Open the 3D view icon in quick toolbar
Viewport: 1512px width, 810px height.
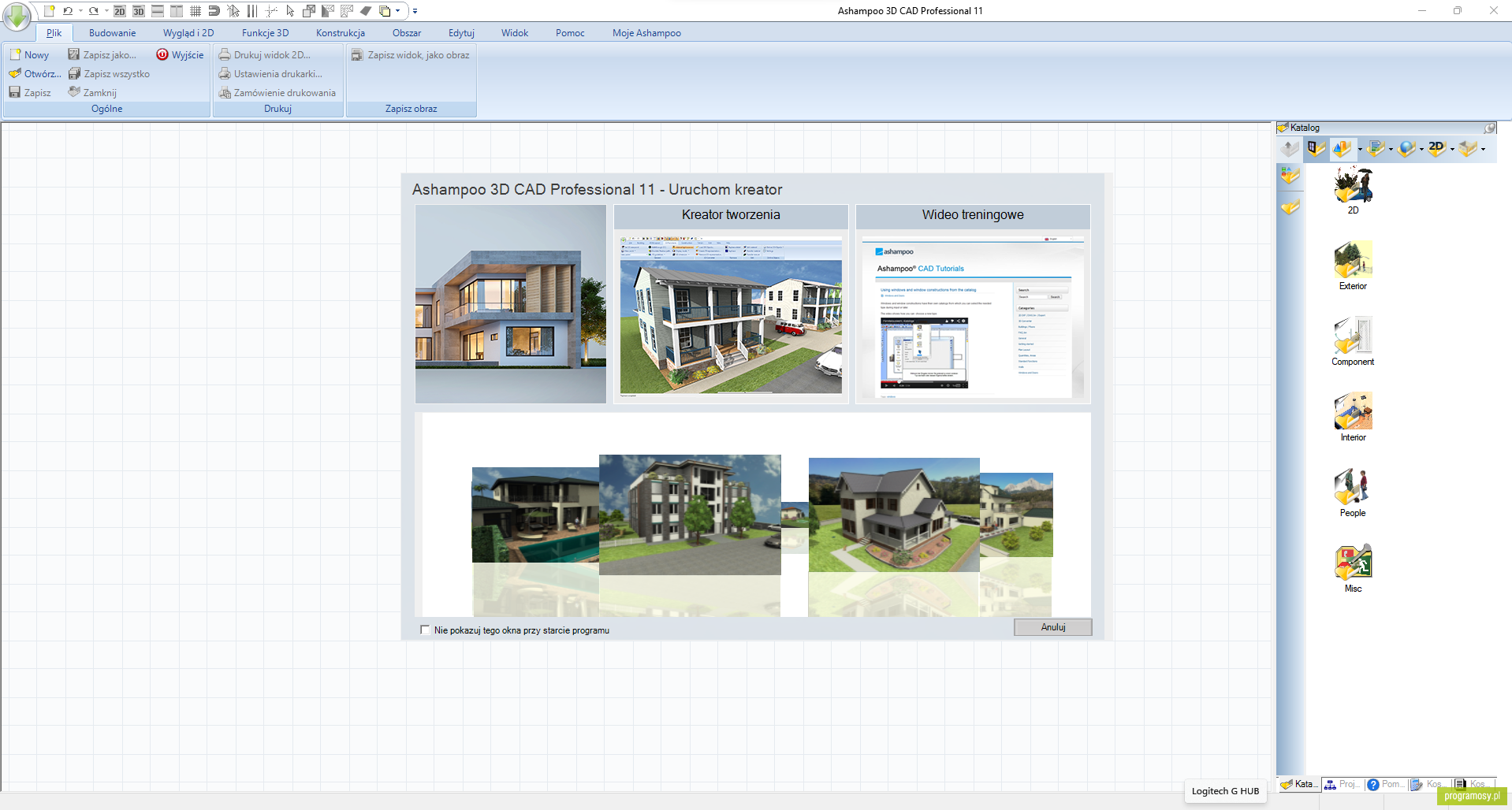tap(139, 11)
